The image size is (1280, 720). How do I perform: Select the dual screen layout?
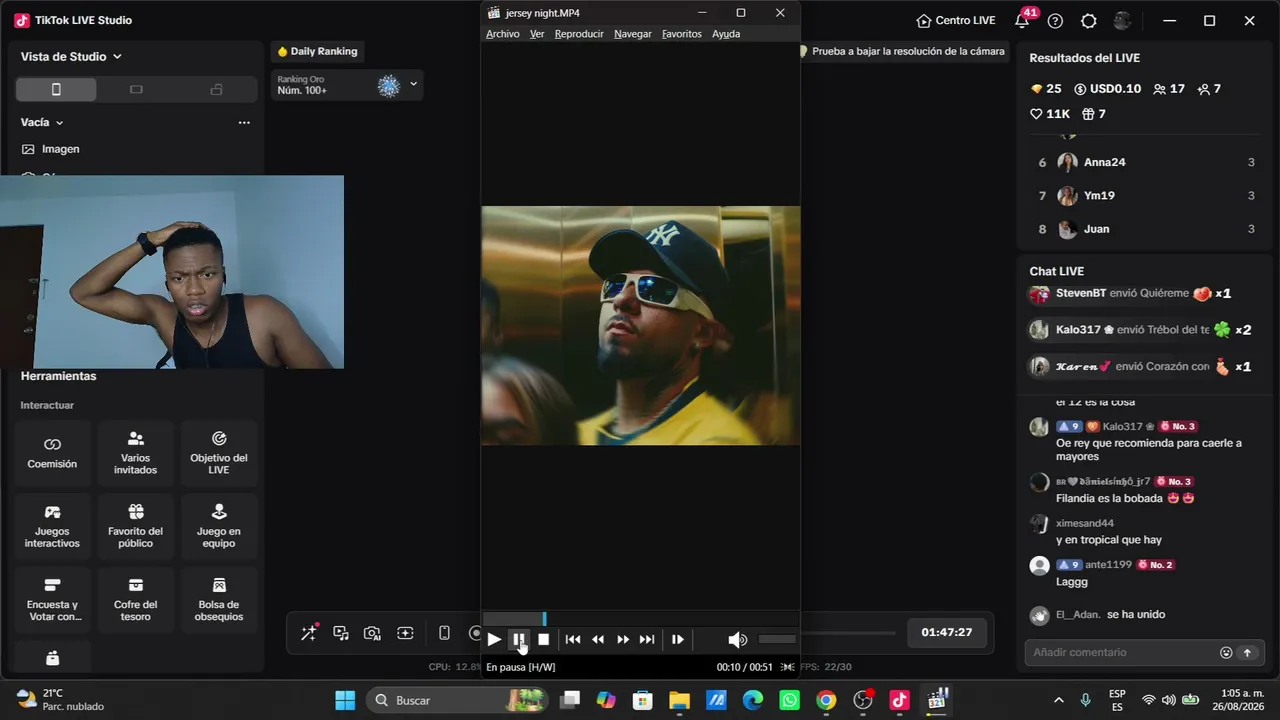[x=216, y=90]
